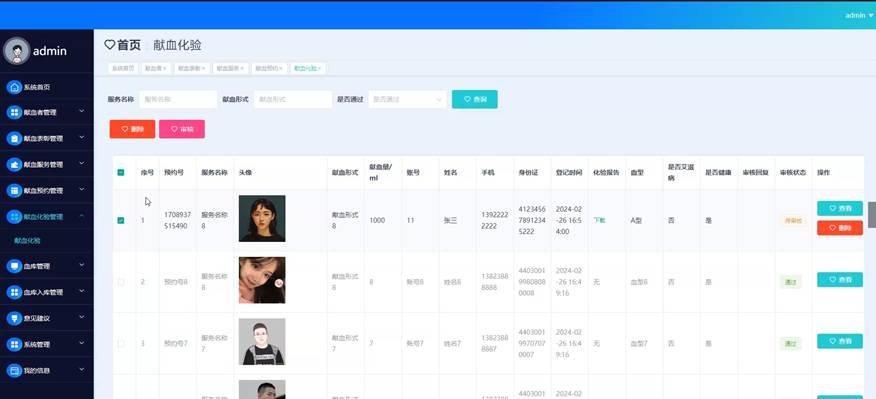The height and width of the screenshot is (399, 876).
Task: Click the avatar photo in row 1
Action: point(262,218)
